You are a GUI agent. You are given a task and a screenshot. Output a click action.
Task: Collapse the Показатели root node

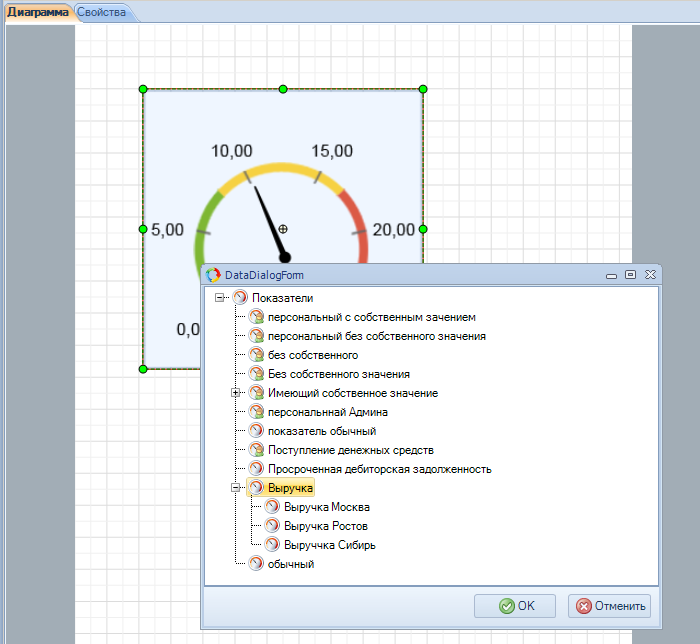[220, 298]
